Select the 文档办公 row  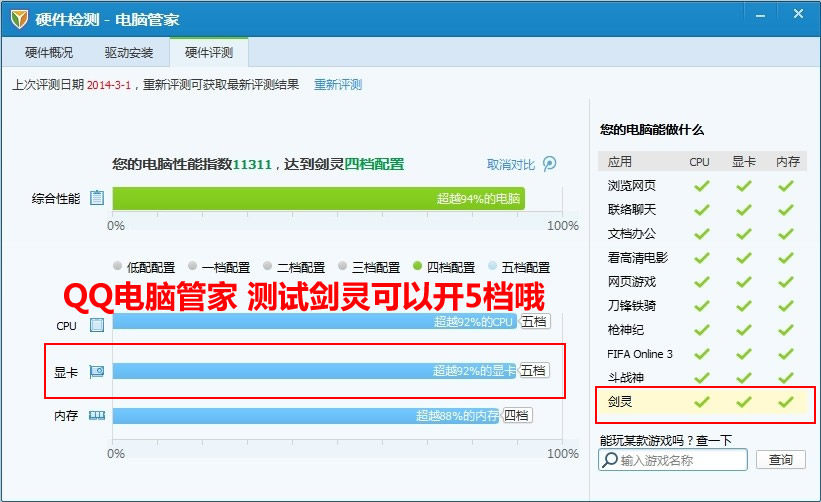(702, 233)
